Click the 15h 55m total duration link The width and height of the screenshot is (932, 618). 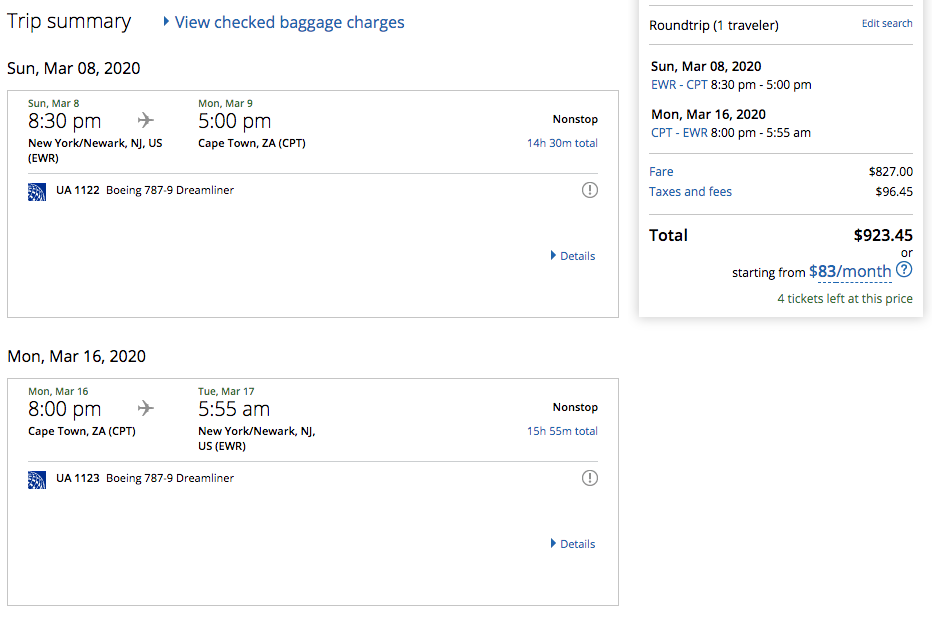tap(562, 431)
